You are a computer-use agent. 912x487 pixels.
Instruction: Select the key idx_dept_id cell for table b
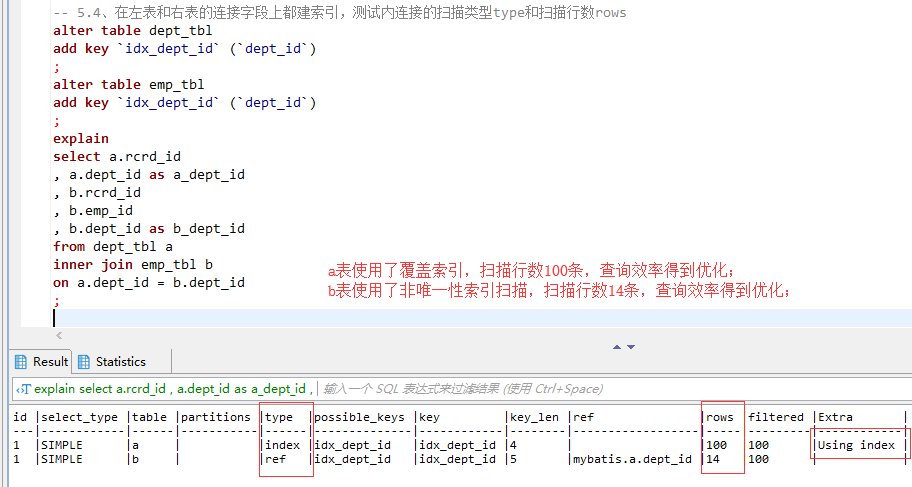tap(457, 459)
